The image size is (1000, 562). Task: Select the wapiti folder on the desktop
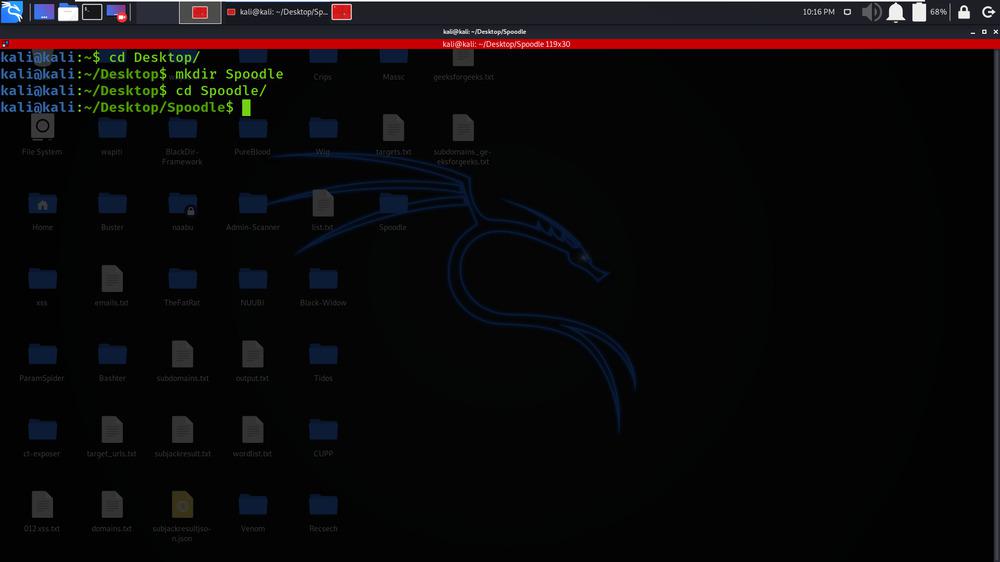(112, 136)
